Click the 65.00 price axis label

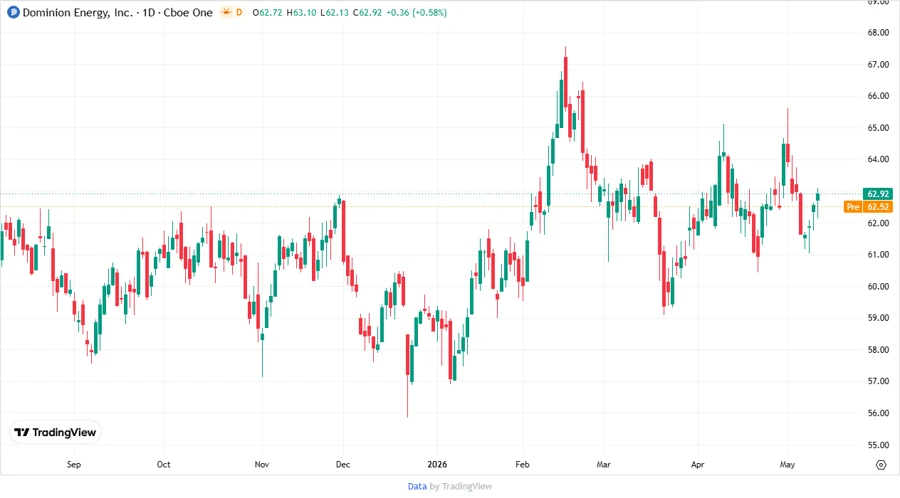pyautogui.click(x=878, y=128)
